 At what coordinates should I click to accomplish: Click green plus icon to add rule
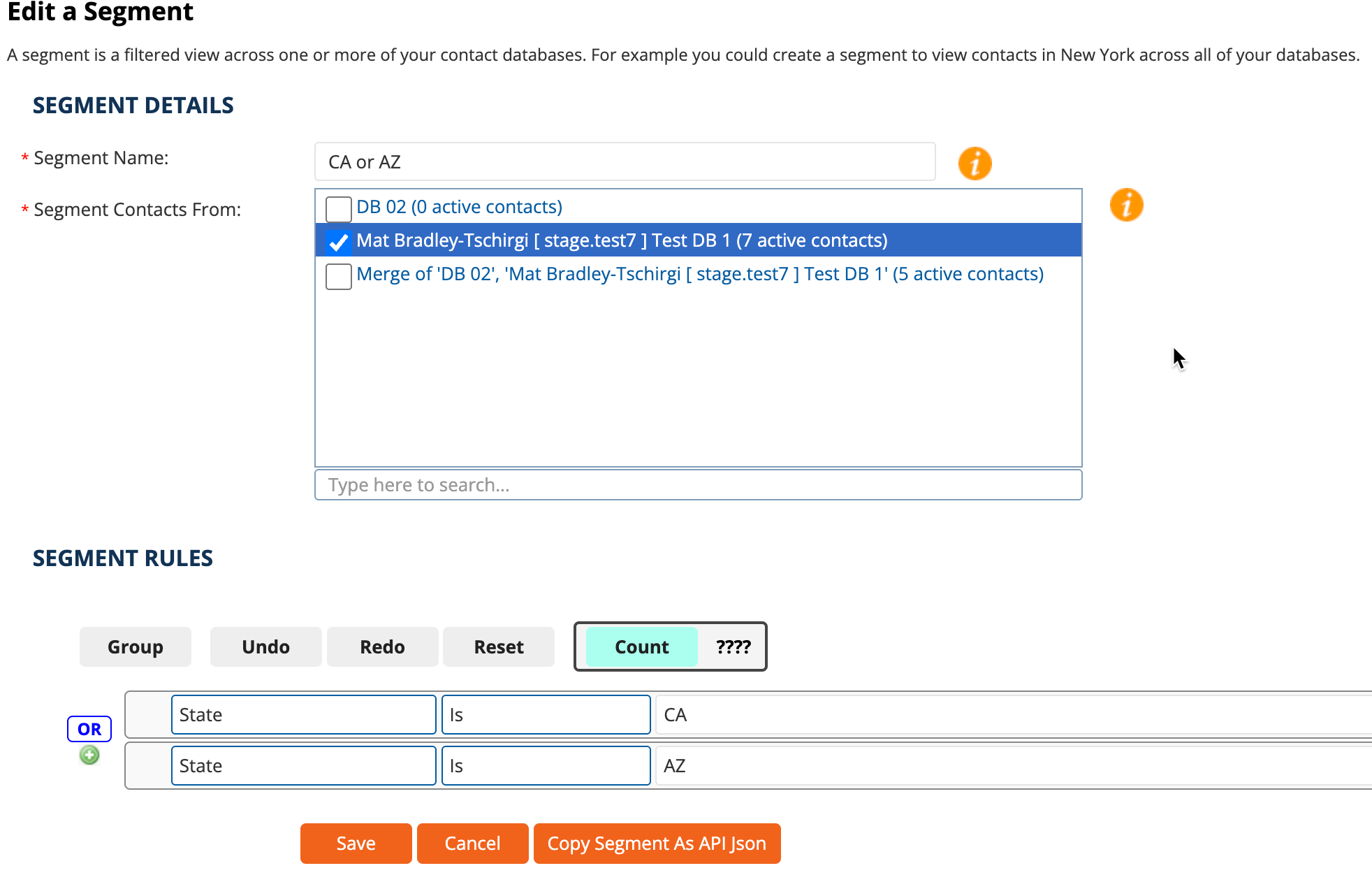pos(89,755)
